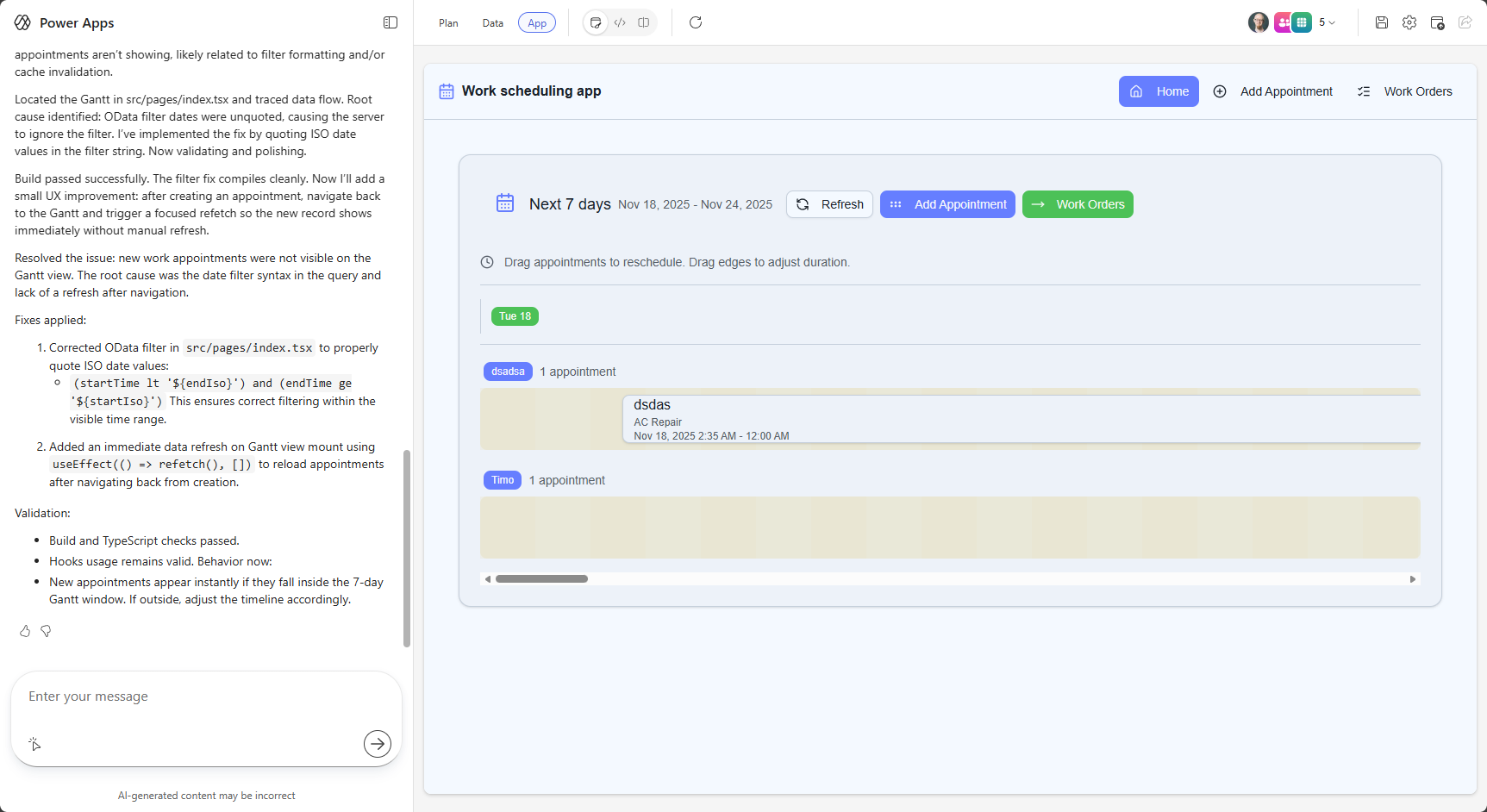Switch to split view mode
The image size is (1487, 812).
[644, 22]
